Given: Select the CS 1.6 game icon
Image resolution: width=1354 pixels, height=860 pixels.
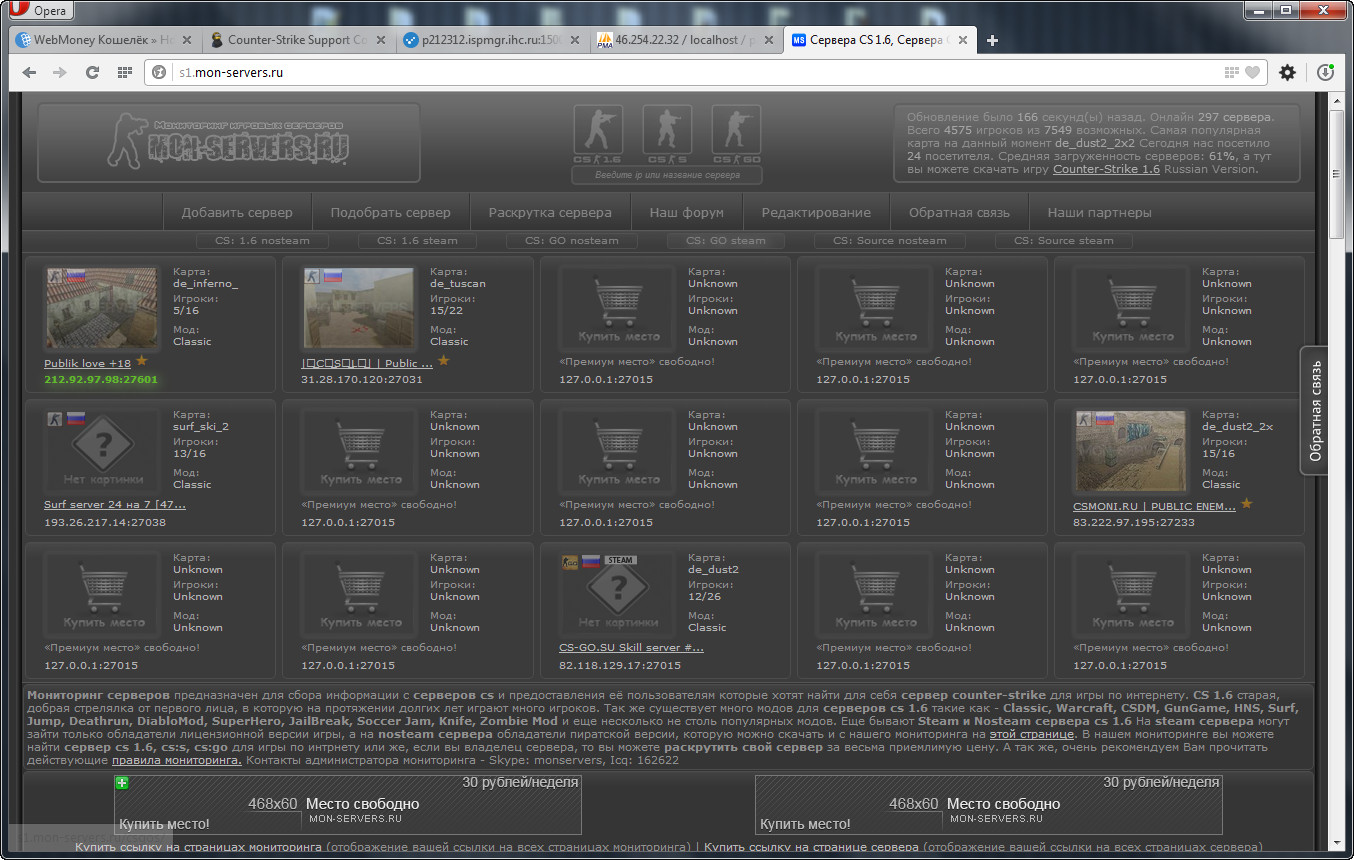Looking at the screenshot, I should click(598, 135).
